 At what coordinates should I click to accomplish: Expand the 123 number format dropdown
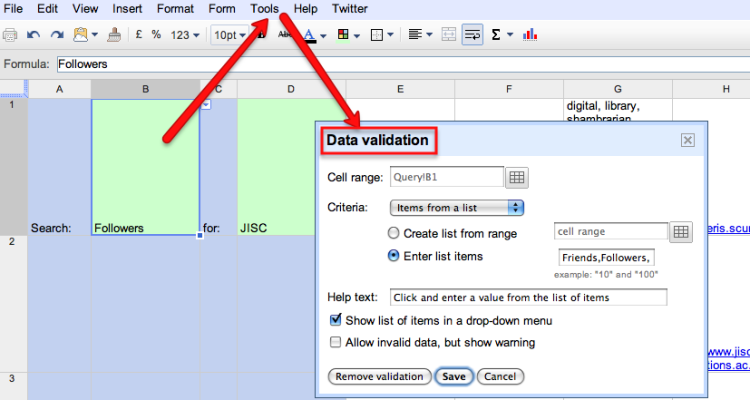coord(185,35)
